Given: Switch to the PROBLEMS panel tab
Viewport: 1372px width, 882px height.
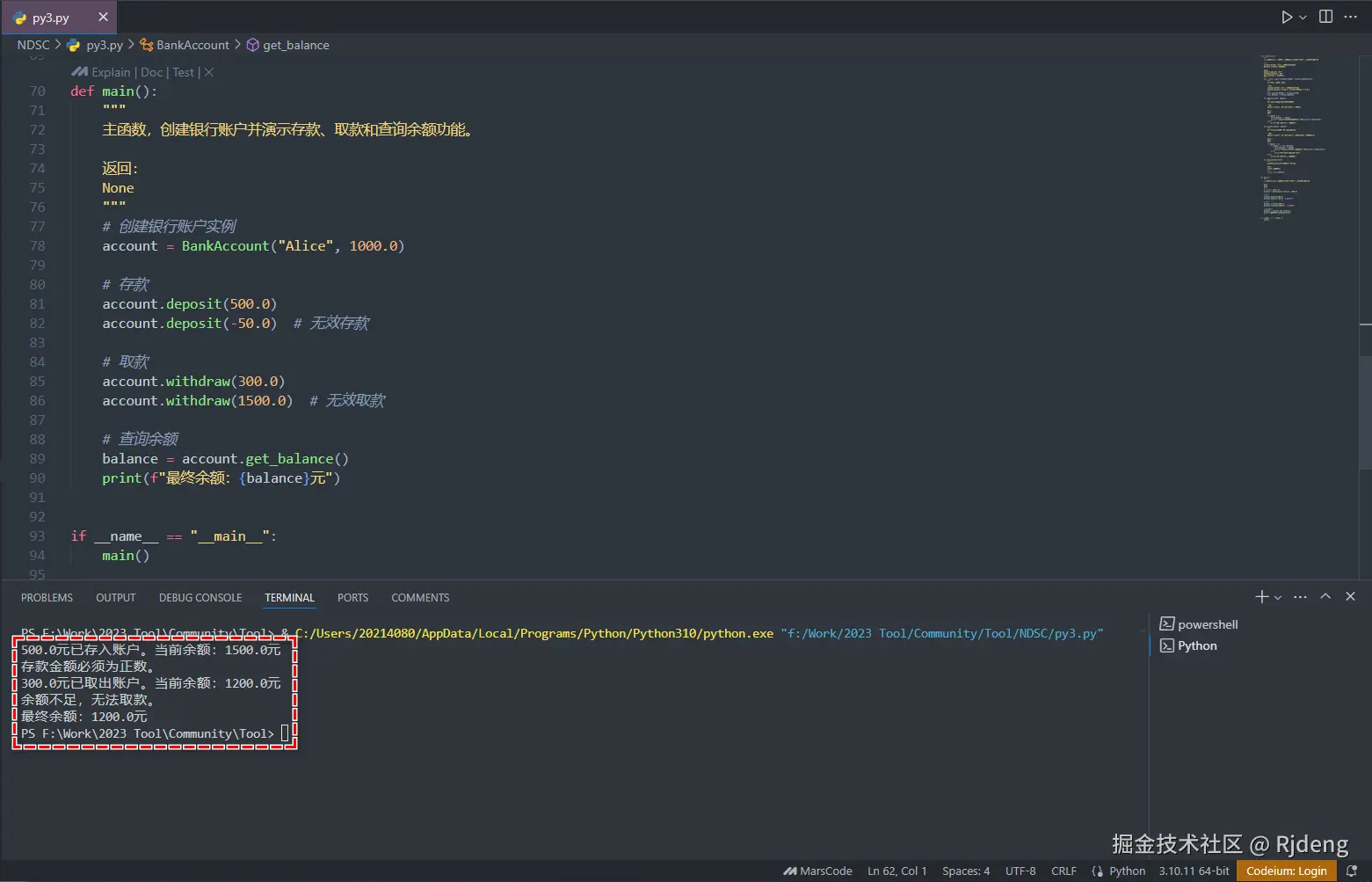Looking at the screenshot, I should pos(47,598).
